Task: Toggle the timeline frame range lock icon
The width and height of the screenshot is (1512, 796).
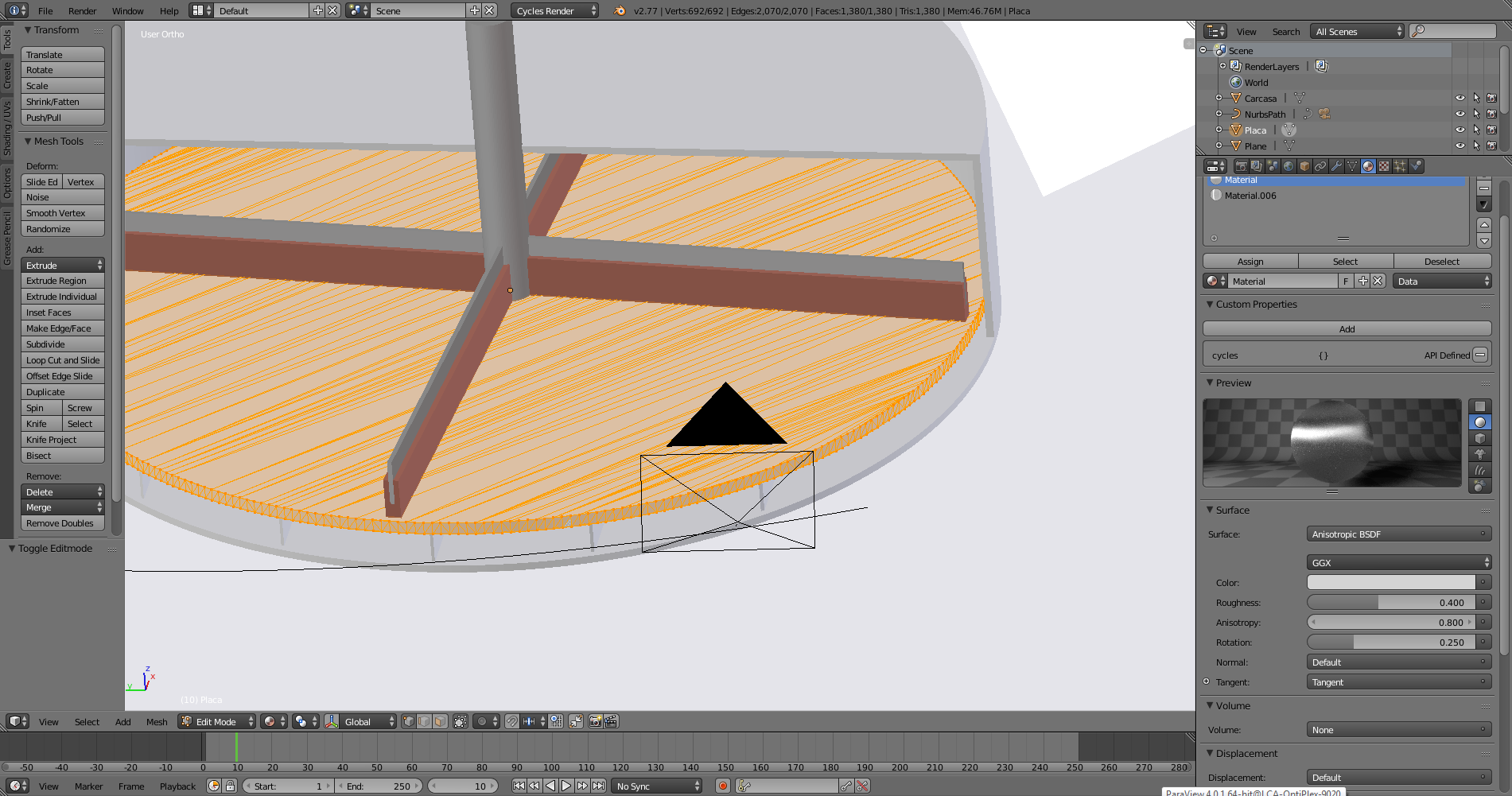Action: [230, 786]
